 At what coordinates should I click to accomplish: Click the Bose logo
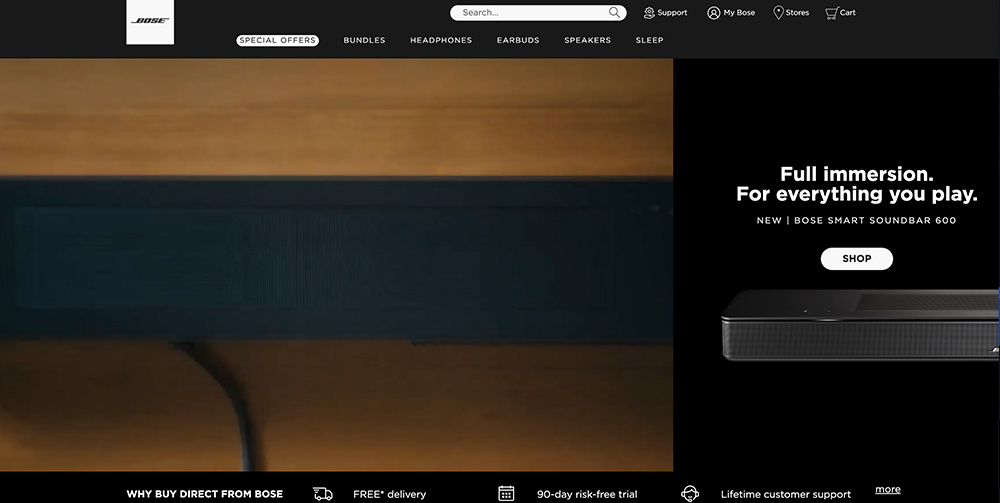150,22
